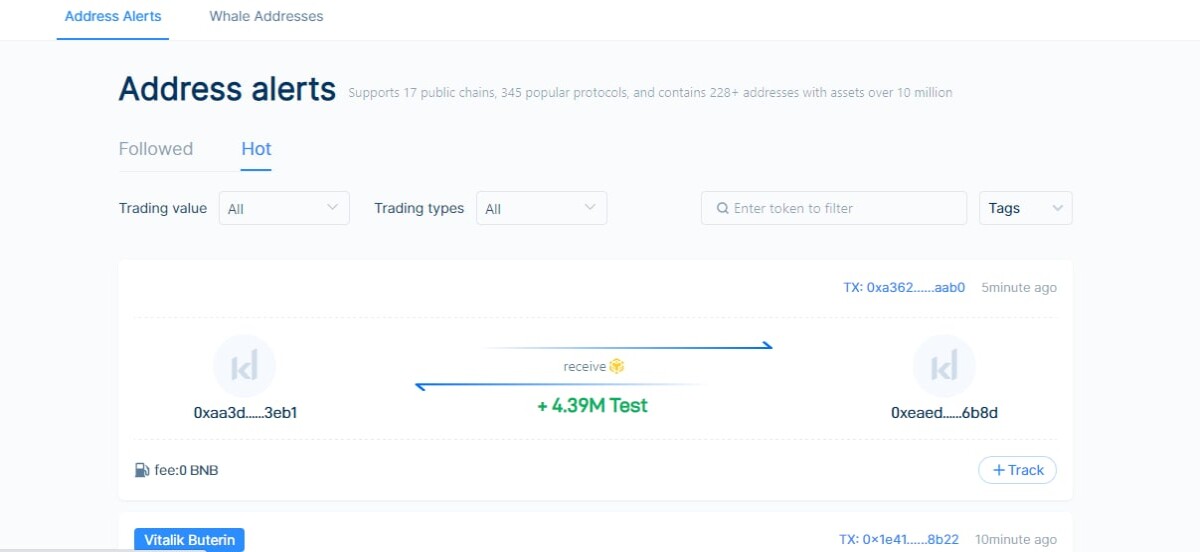The height and width of the screenshot is (552, 1200).
Task: Expand the Tags dropdown
Action: coord(1026,208)
